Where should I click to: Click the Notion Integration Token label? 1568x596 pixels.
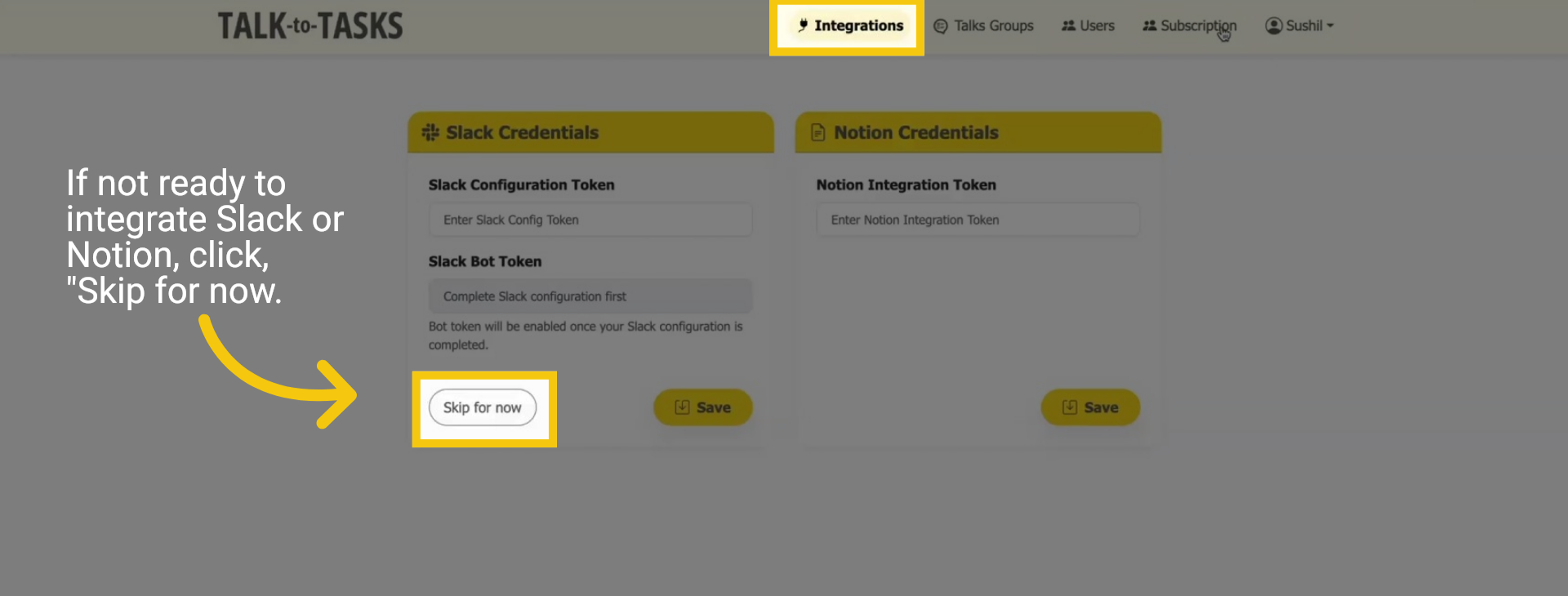(x=906, y=185)
